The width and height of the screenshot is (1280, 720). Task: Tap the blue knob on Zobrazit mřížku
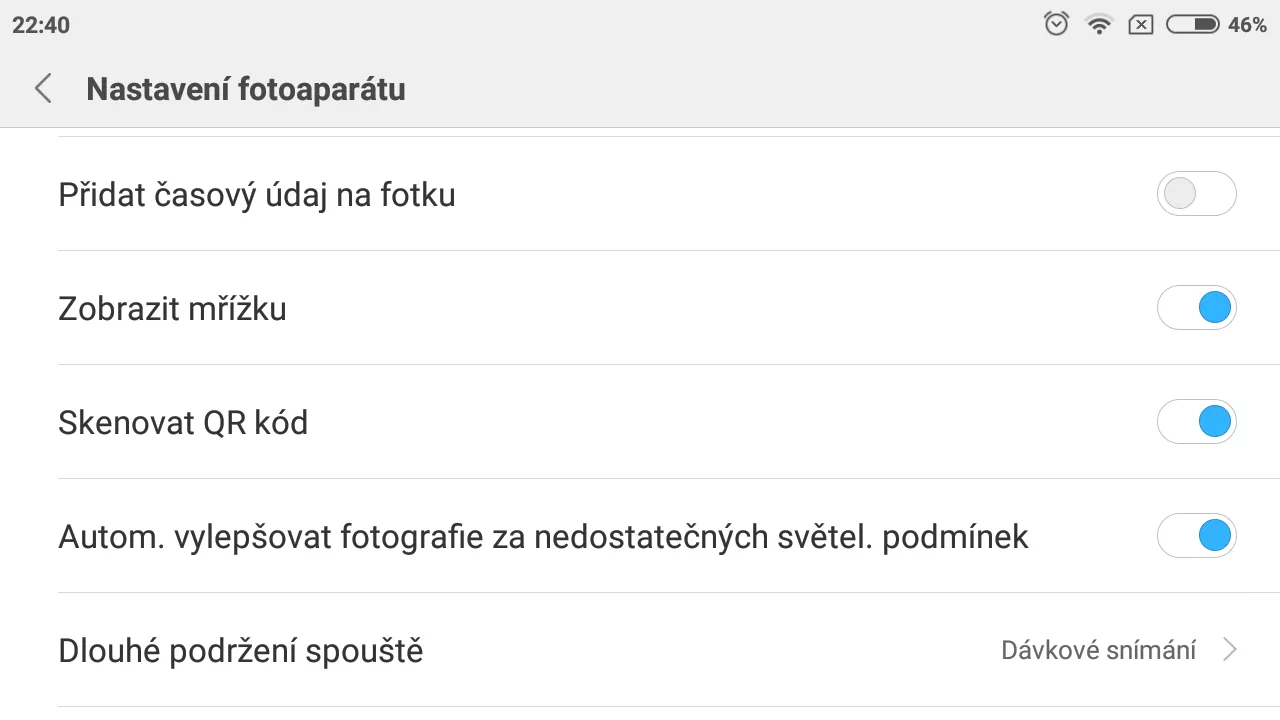click(1214, 308)
